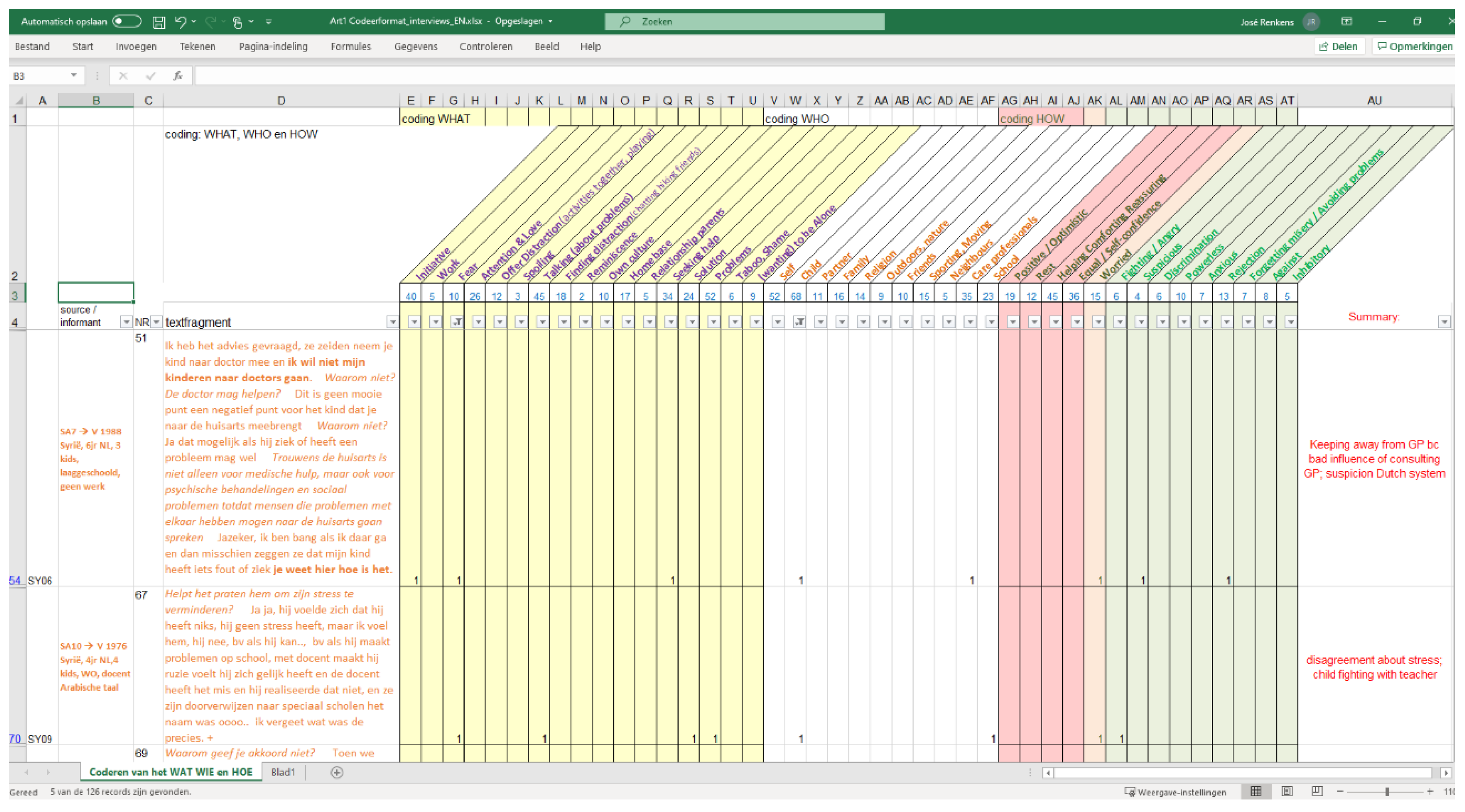Switch to Page Break Preview icon
The height and width of the screenshot is (812, 1465).
pos(1316,791)
